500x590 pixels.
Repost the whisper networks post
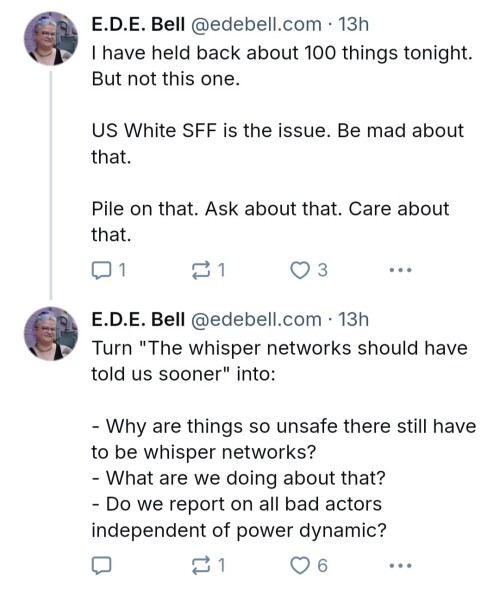tap(201, 566)
